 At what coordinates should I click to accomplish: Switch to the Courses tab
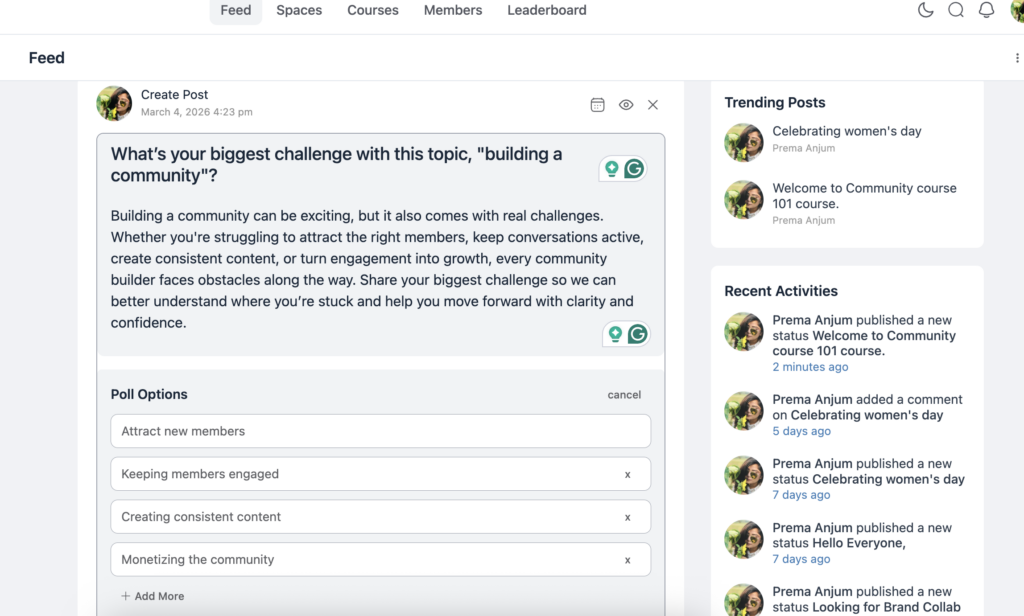[372, 10]
